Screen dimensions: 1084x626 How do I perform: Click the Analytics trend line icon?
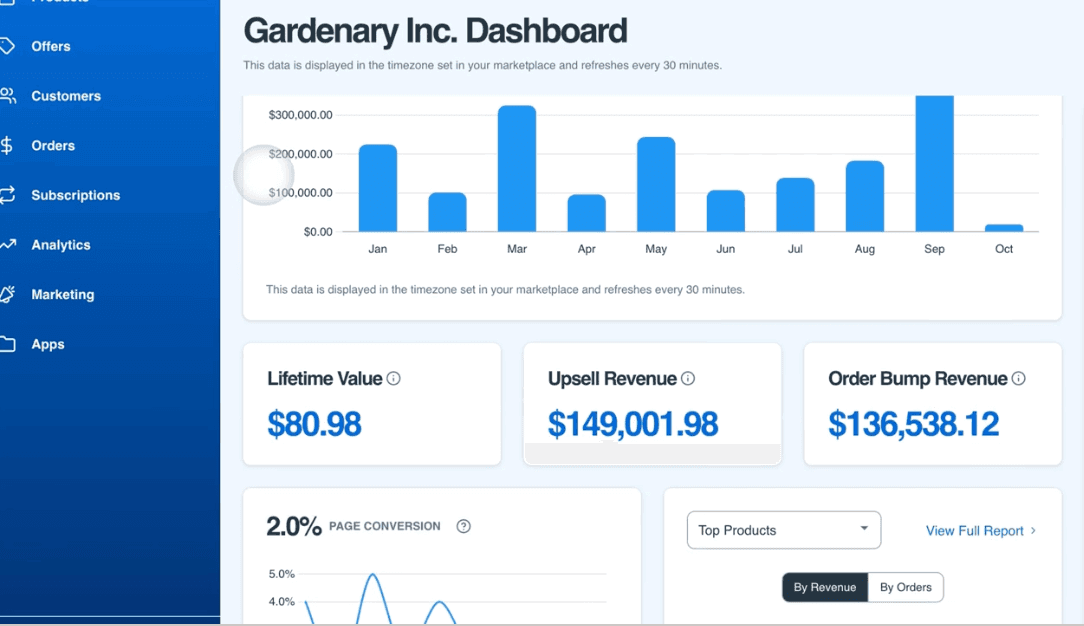(8, 245)
